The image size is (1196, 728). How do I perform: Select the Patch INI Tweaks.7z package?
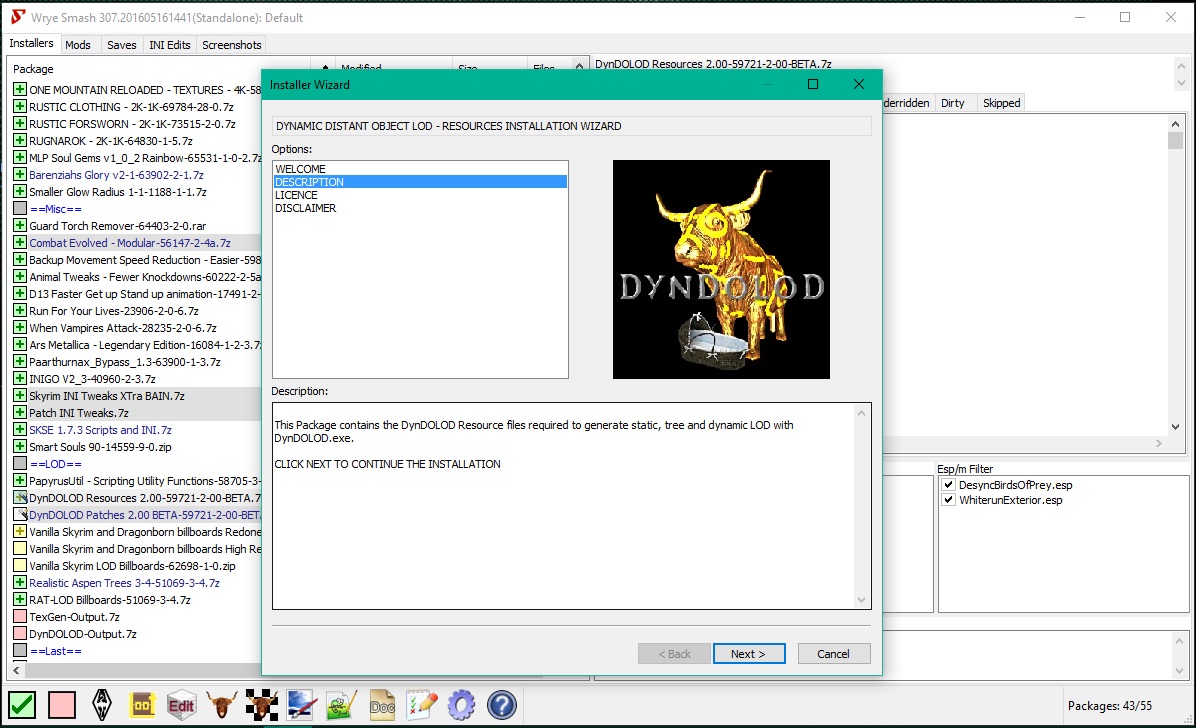coord(137,413)
